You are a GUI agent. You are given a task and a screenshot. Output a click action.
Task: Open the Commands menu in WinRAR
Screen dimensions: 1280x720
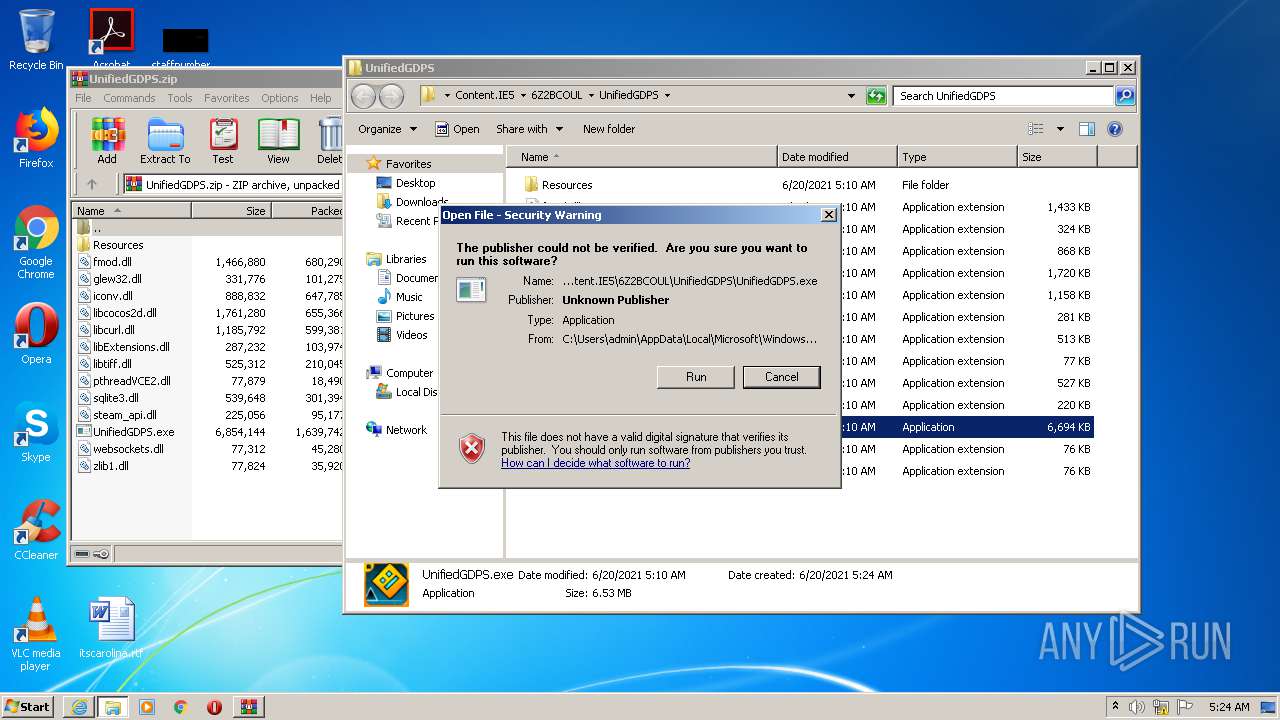coord(129,98)
